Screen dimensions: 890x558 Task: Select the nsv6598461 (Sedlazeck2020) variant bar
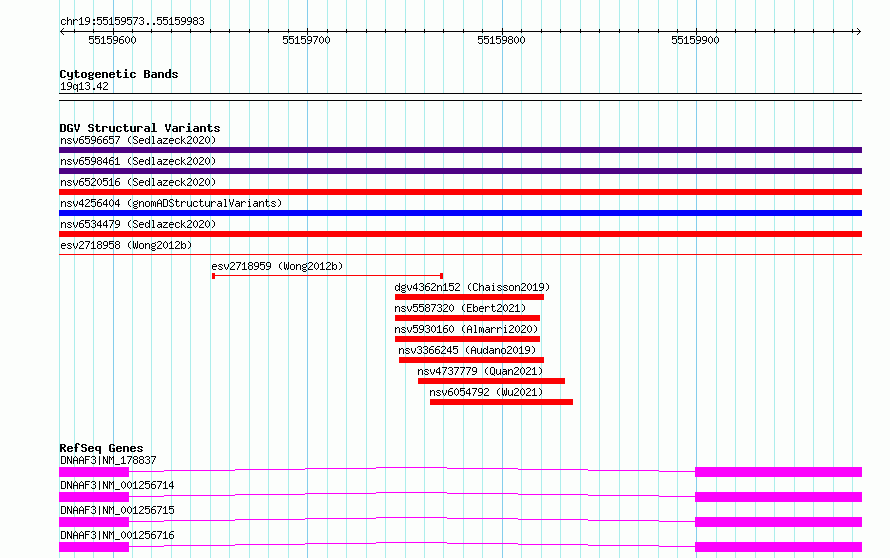point(460,171)
